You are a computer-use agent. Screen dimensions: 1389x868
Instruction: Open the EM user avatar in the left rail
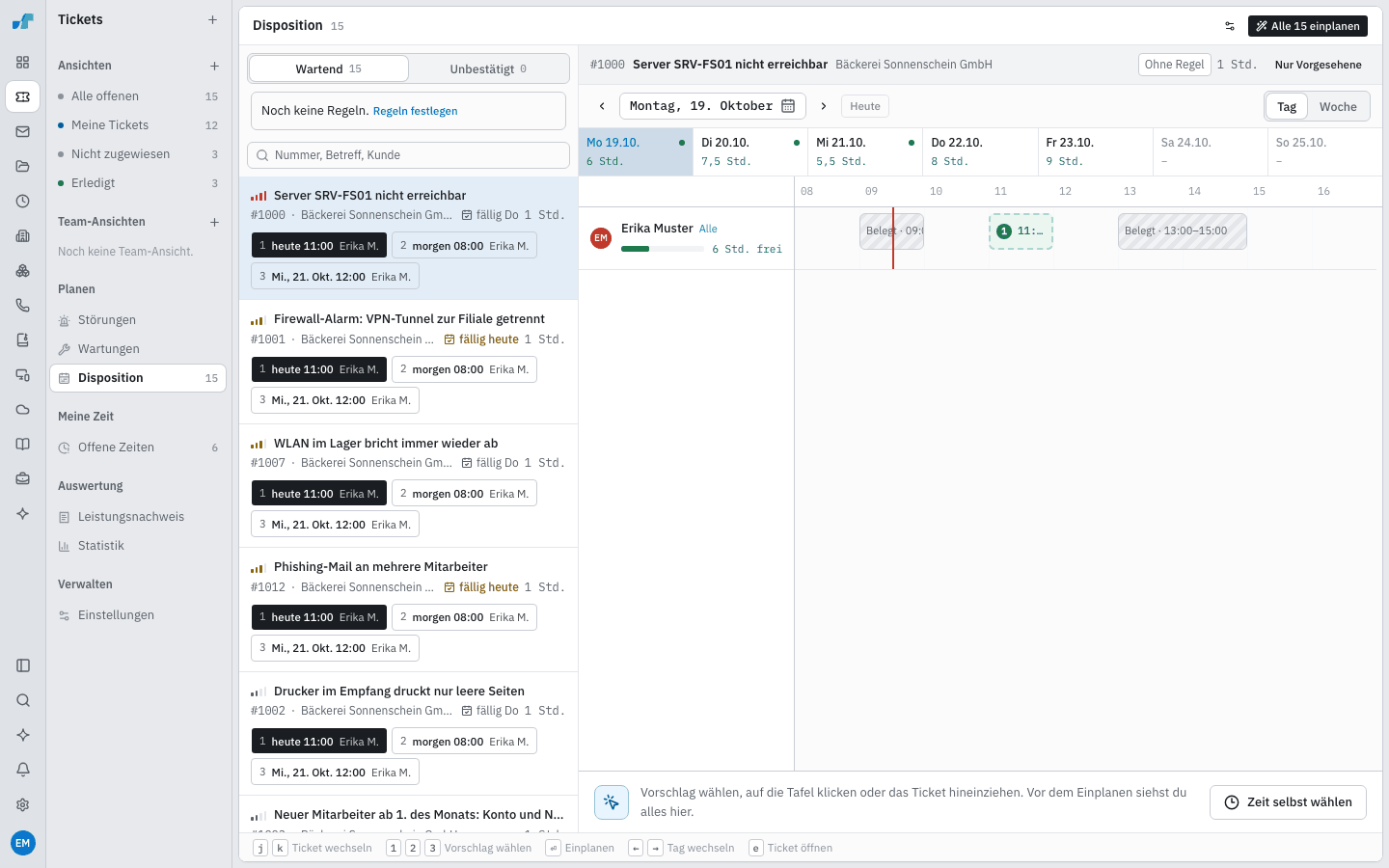(23, 843)
